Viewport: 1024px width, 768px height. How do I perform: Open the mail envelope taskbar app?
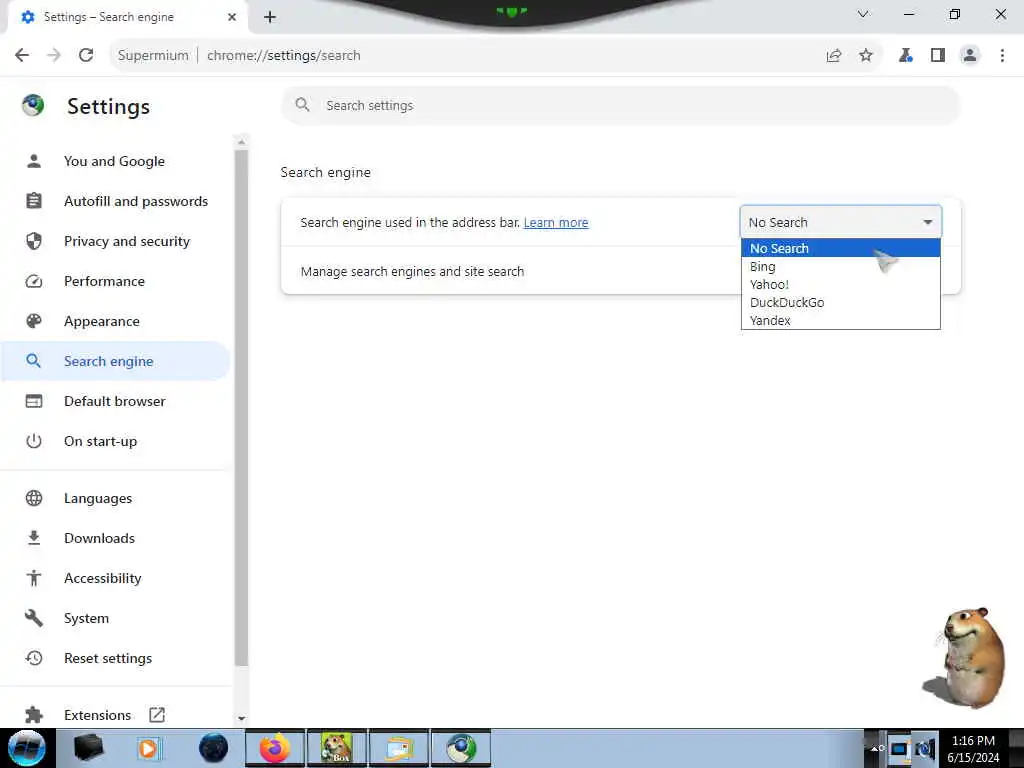pos(399,748)
